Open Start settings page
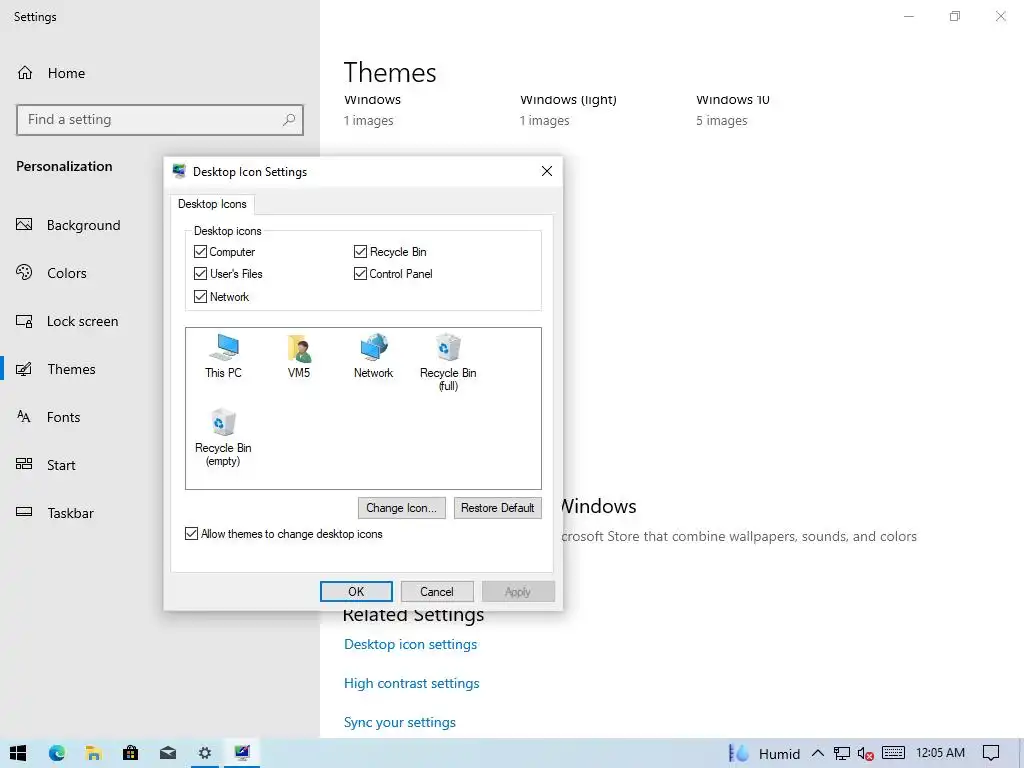The image size is (1024, 768). tap(61, 465)
